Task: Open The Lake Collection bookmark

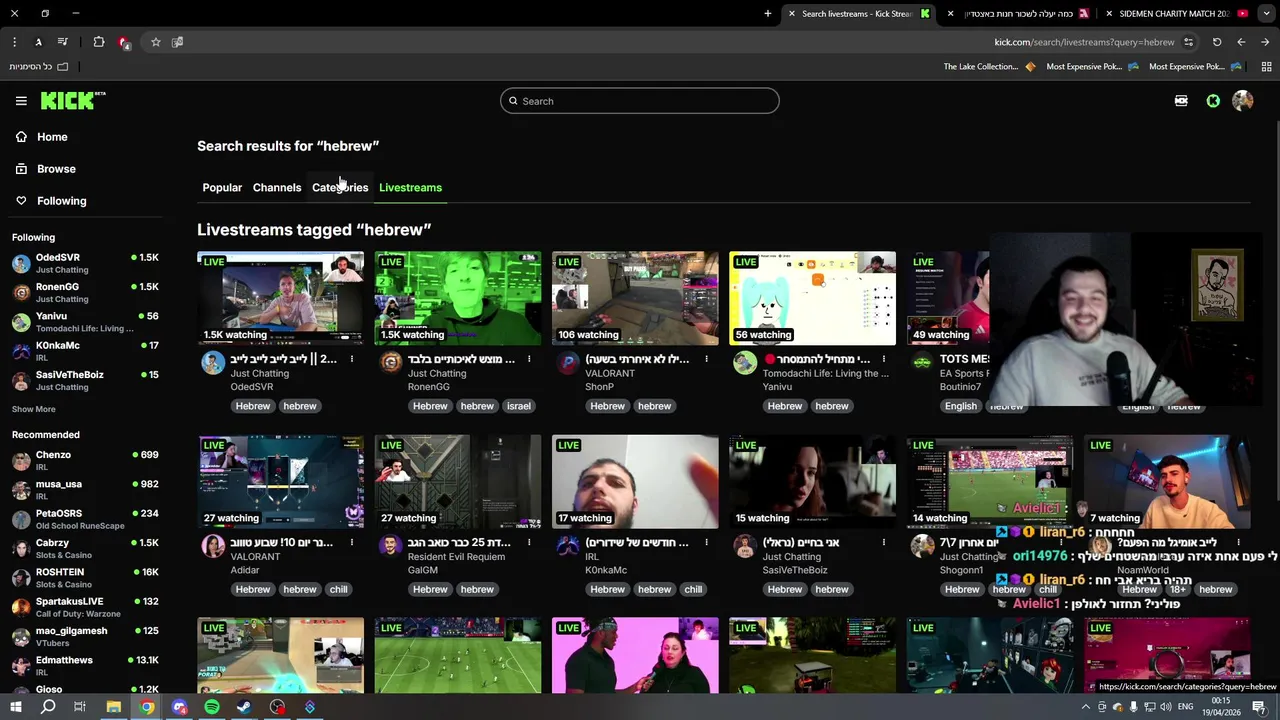Action: (x=988, y=66)
